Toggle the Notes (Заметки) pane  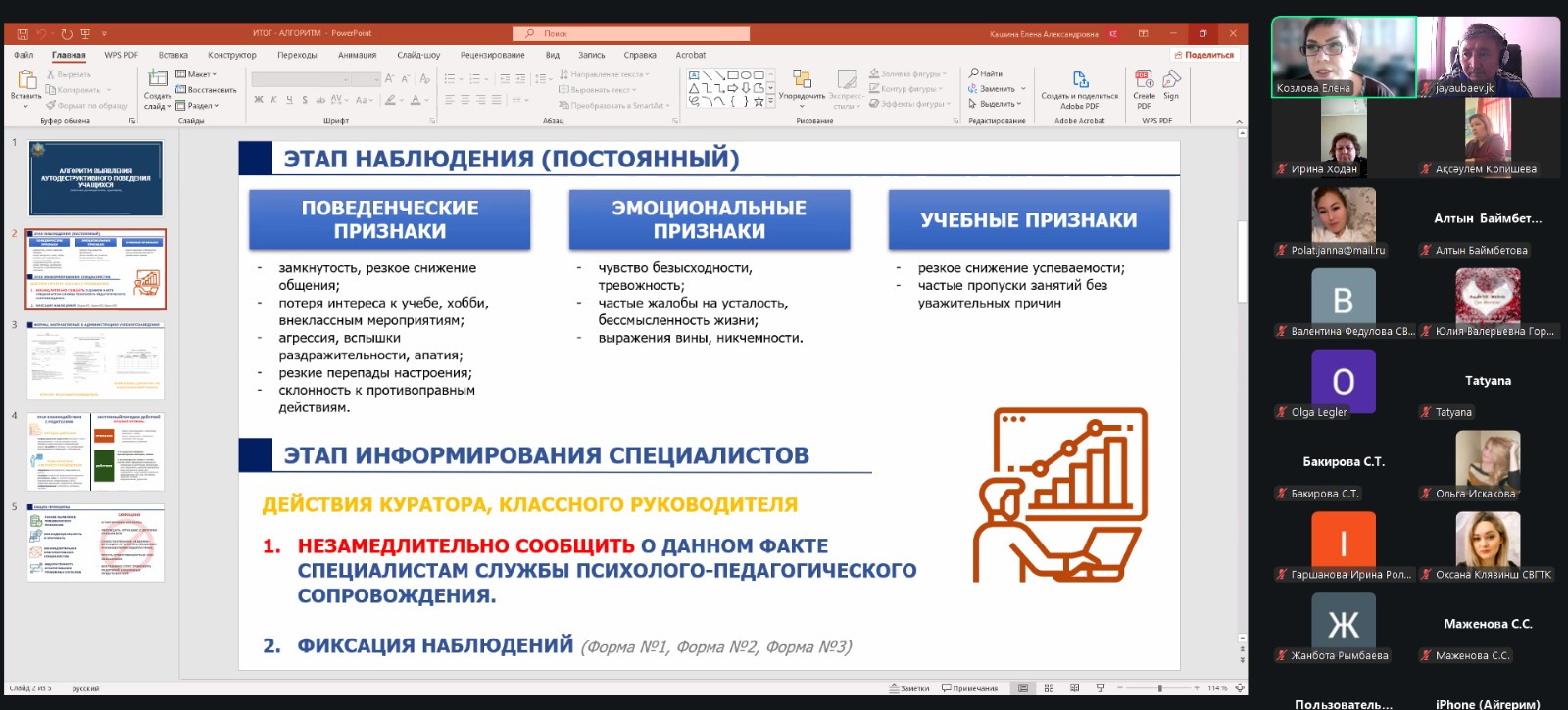[909, 688]
